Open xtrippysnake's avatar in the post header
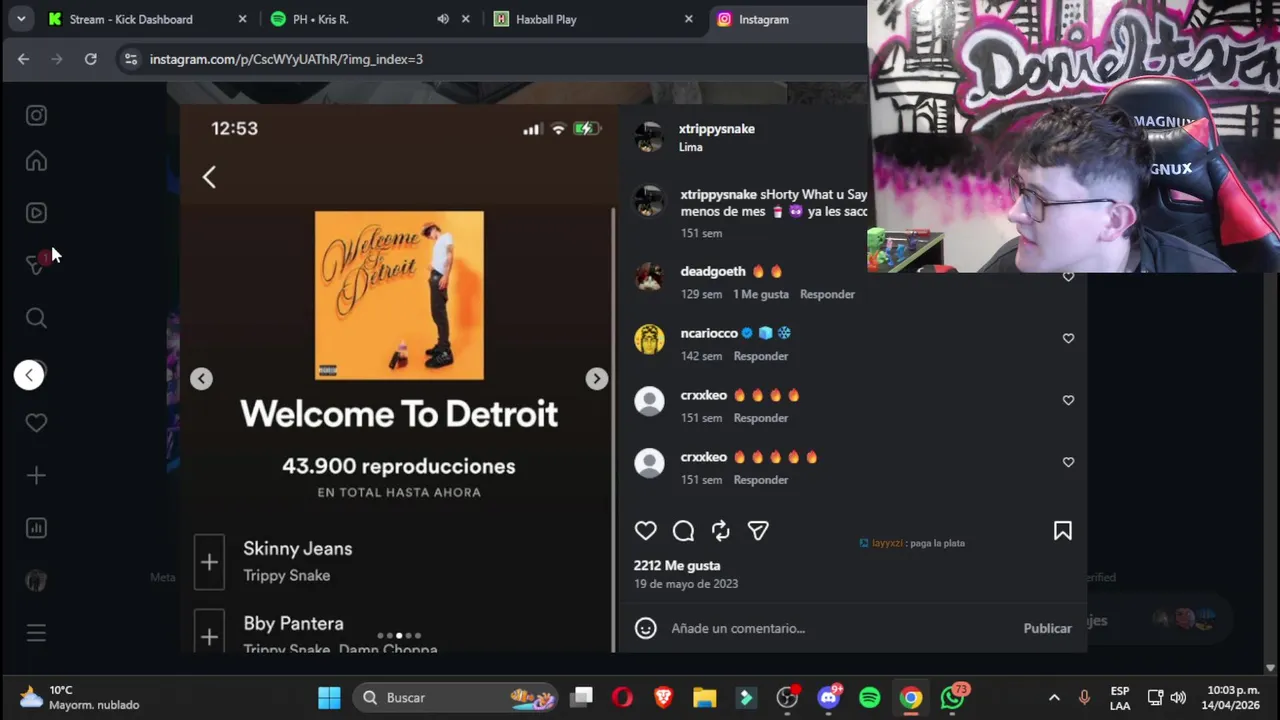 point(649,137)
